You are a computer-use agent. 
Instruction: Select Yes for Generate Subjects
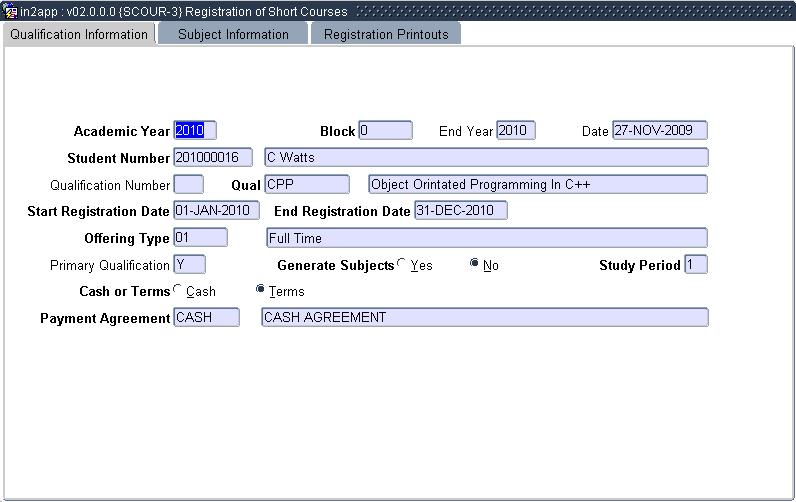(402, 264)
